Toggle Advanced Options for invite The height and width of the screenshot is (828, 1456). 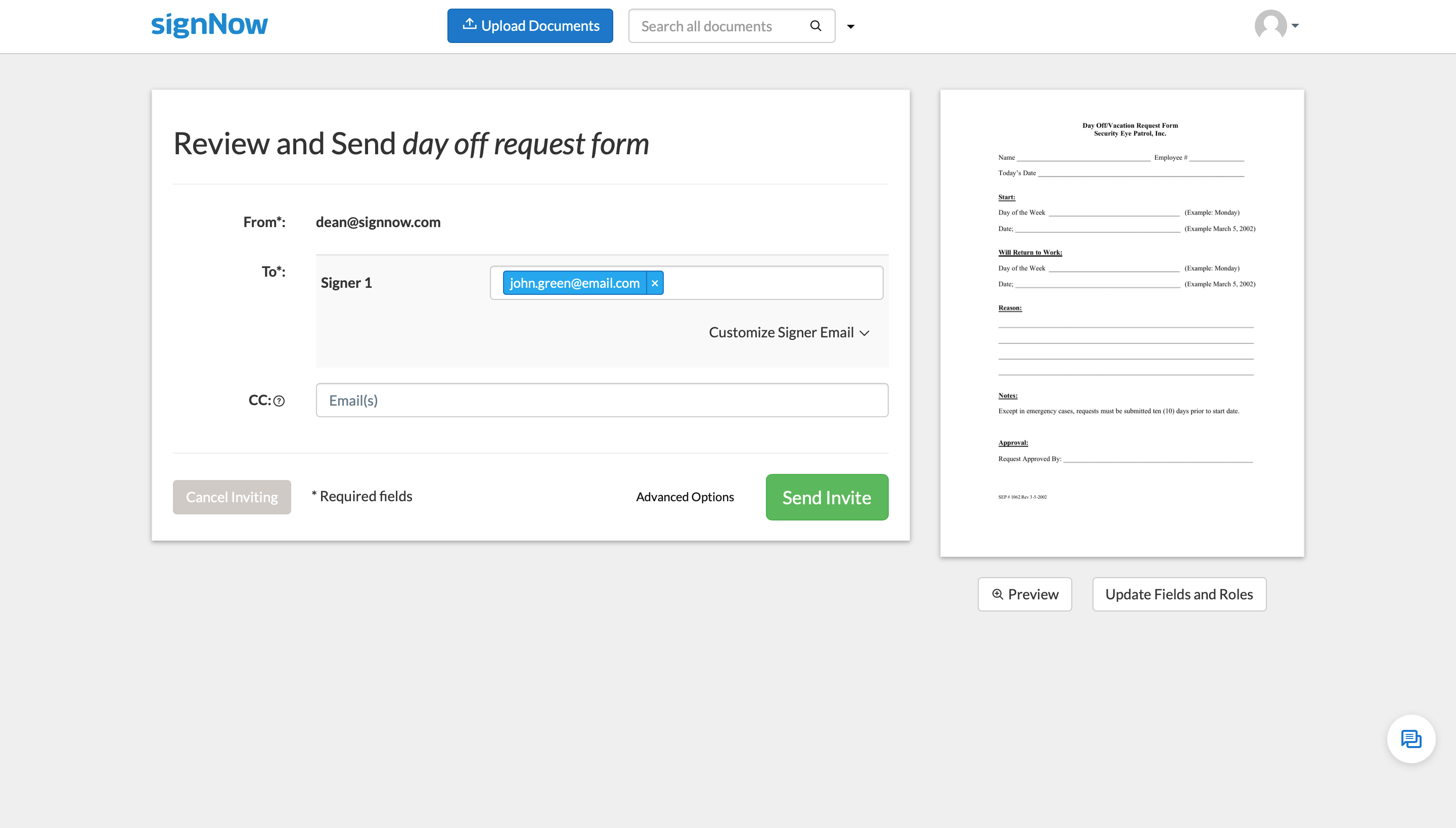pos(685,497)
